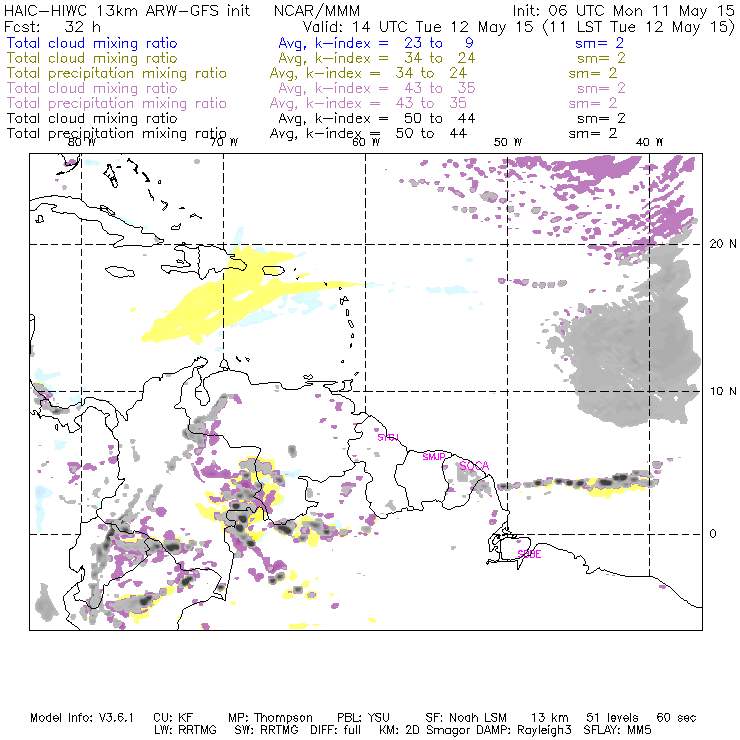Click the blue 'sm= 2' value
740x740 pixels.
click(x=599, y=43)
